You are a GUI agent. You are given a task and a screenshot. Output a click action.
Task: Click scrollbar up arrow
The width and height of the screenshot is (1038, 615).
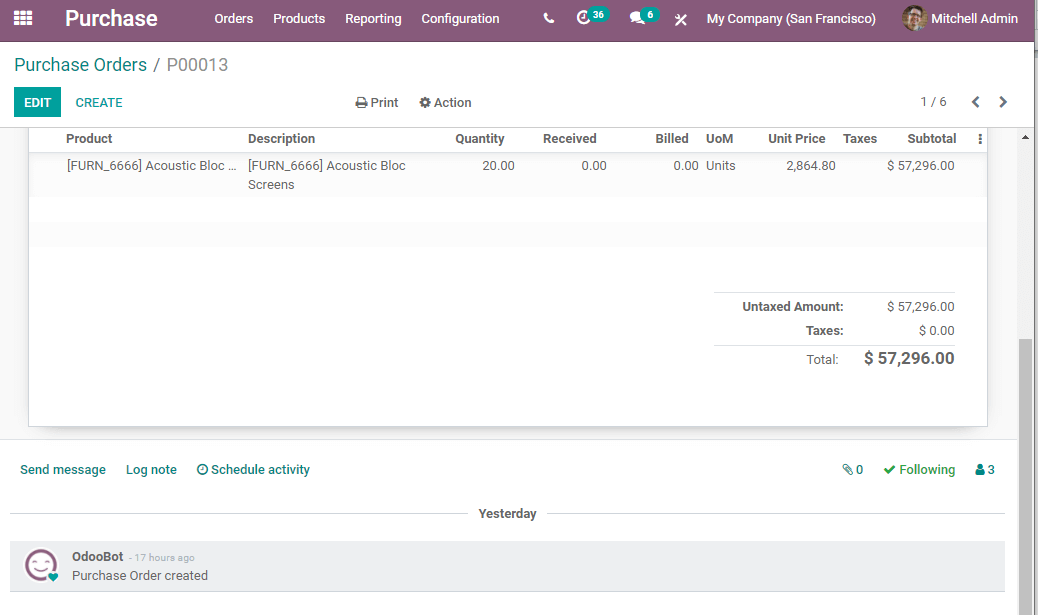1025,138
